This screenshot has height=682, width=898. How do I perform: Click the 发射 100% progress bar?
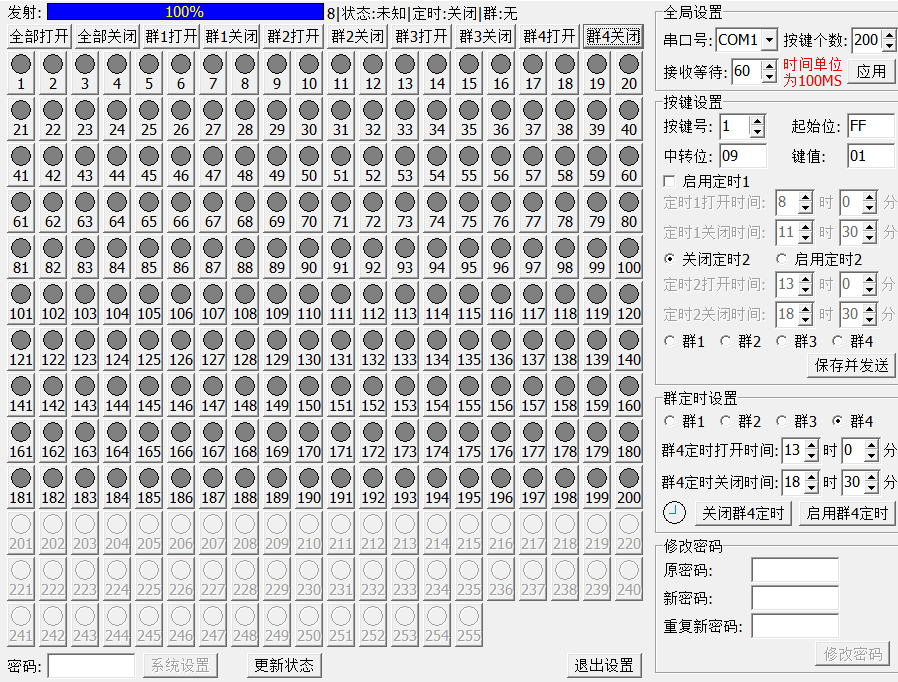185,11
